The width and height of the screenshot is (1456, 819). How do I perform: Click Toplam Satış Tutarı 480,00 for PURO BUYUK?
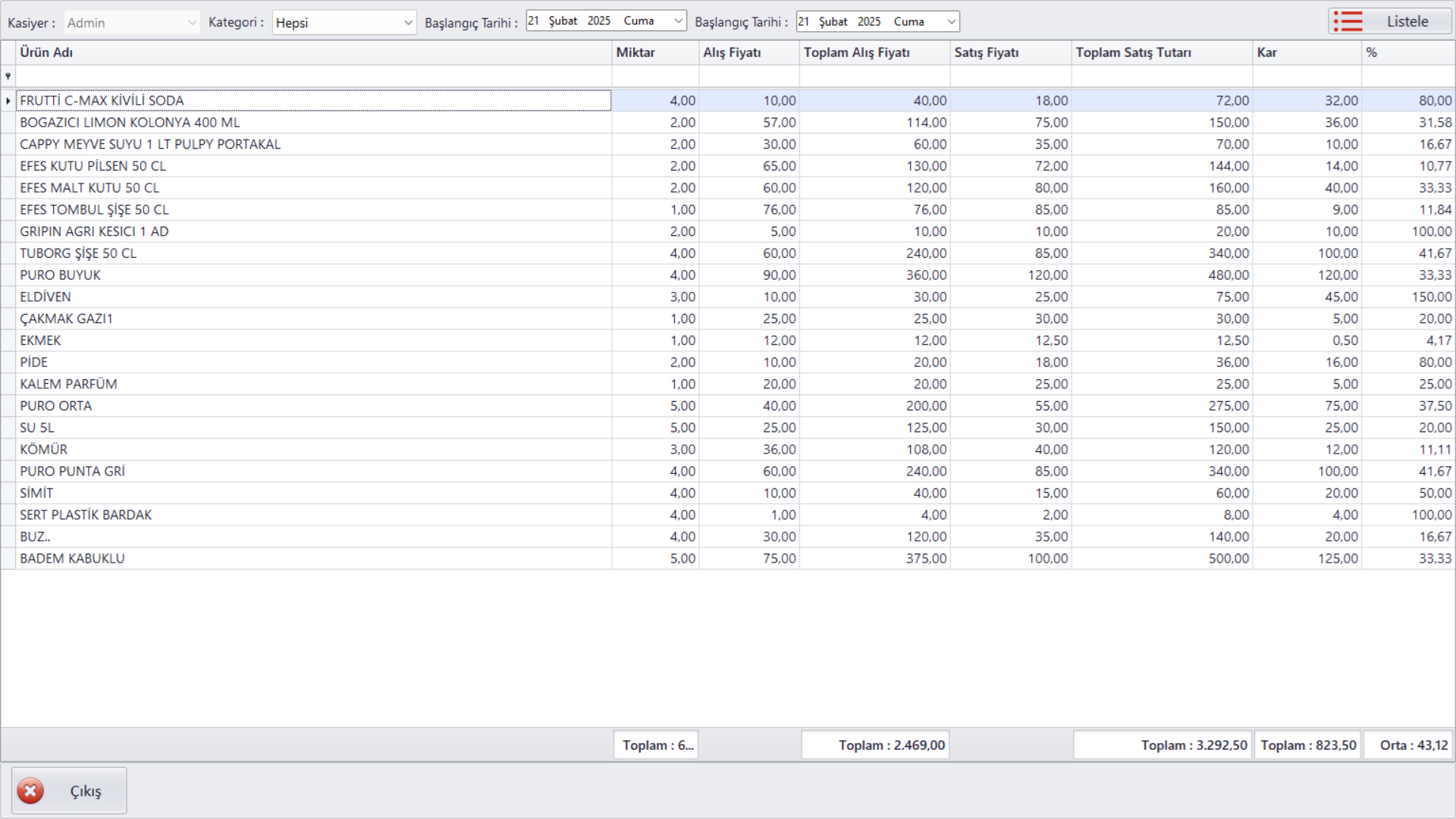tap(1228, 275)
